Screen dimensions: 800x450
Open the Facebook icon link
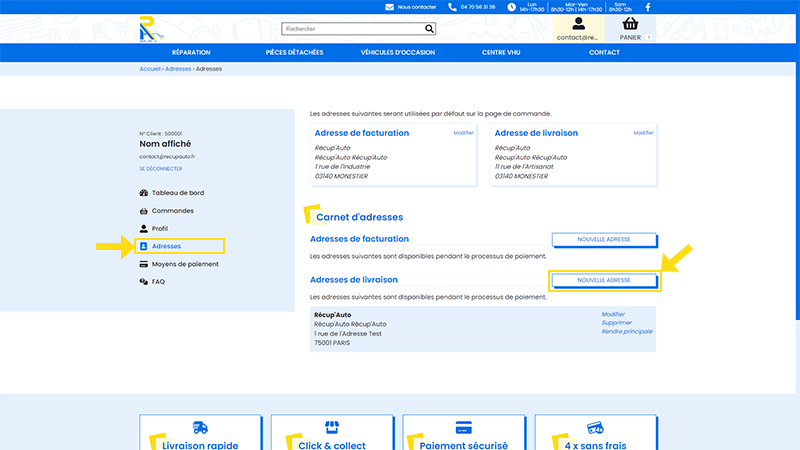click(648, 7)
